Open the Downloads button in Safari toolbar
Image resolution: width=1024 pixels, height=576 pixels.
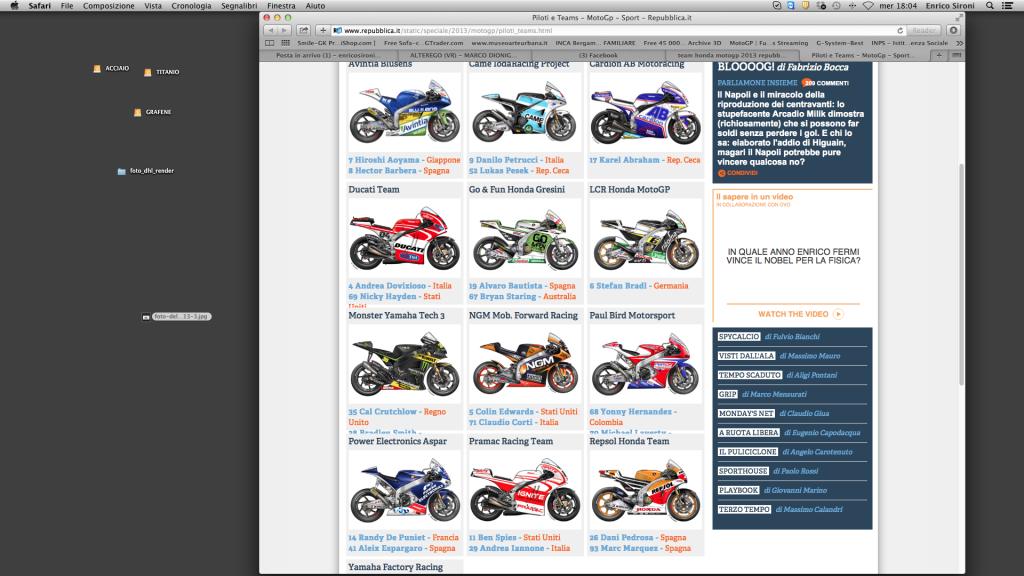[953, 30]
